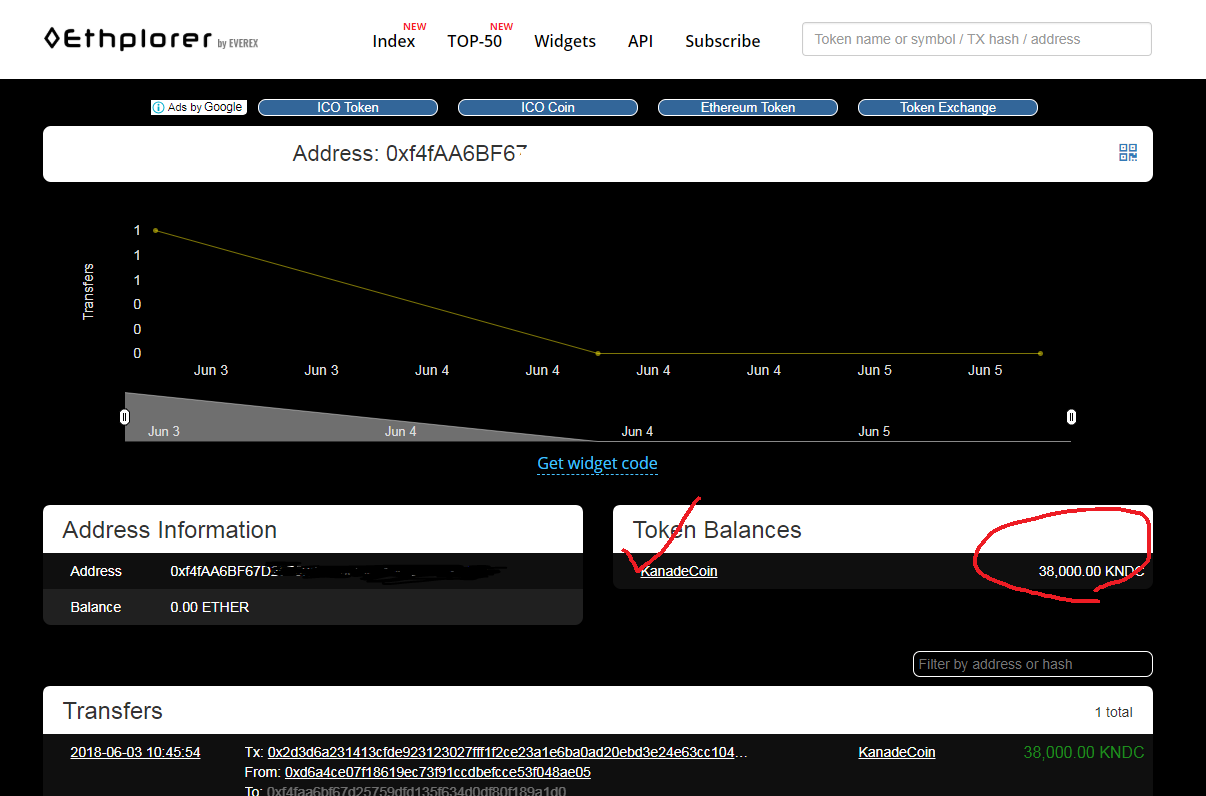This screenshot has width=1206, height=796.
Task: Grab the left chart range slider handle
Action: pos(125,417)
